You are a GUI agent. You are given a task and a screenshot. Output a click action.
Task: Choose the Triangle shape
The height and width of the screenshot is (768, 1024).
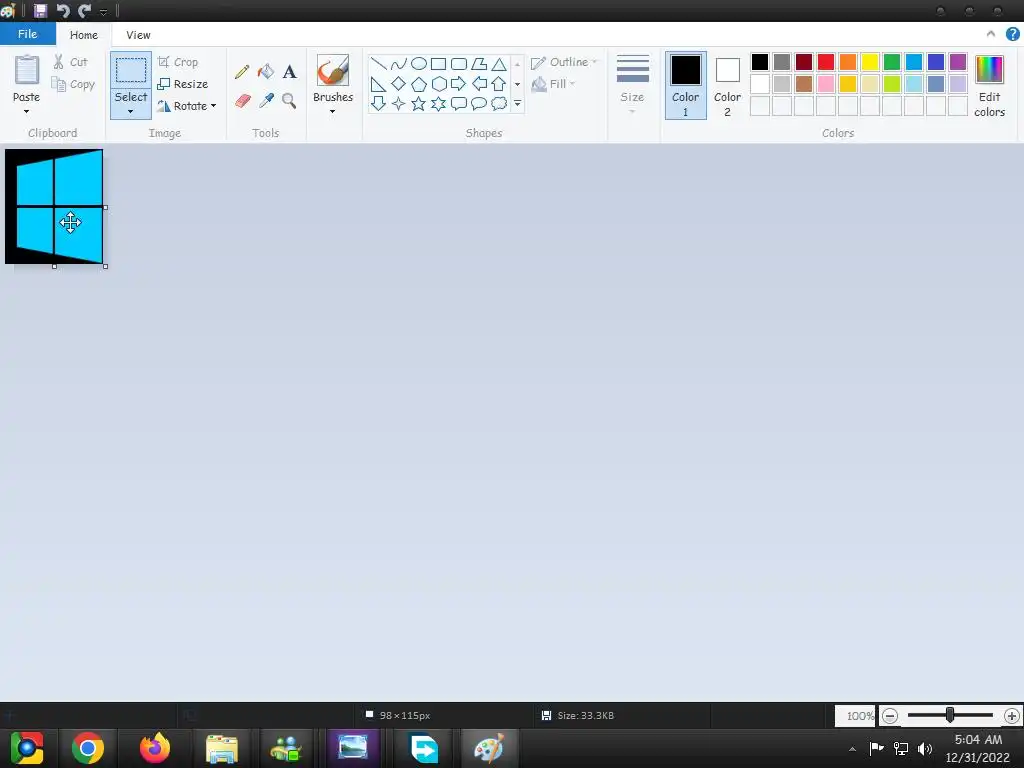point(499,63)
